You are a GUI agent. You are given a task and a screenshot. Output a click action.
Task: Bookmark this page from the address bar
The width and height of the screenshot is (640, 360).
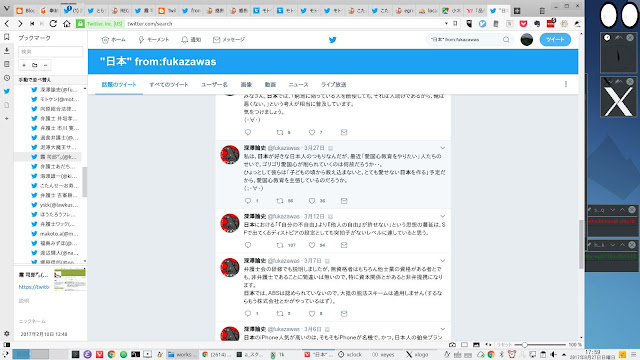click(x=455, y=24)
